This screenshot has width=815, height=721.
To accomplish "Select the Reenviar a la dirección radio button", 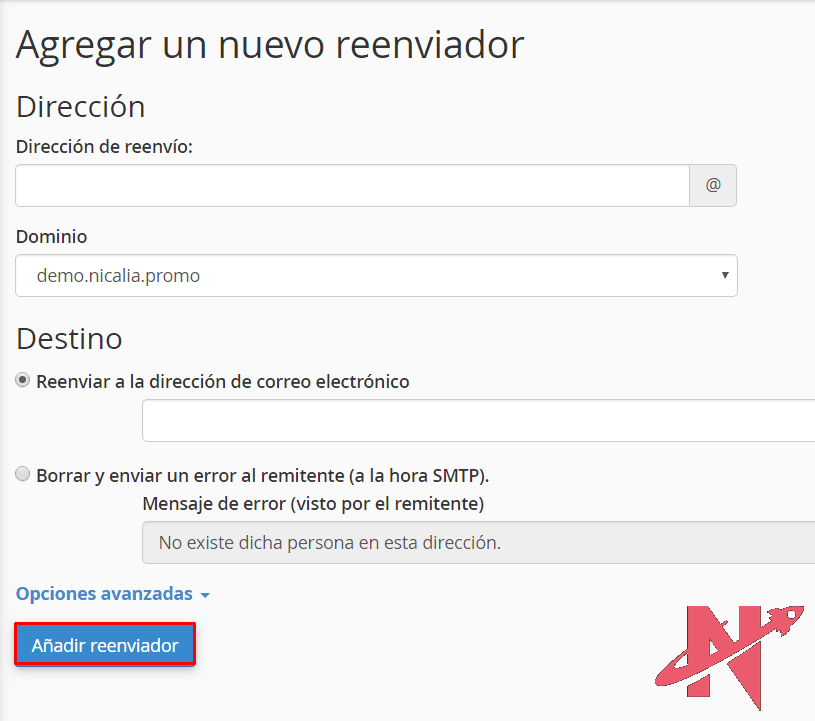I will tap(23, 381).
